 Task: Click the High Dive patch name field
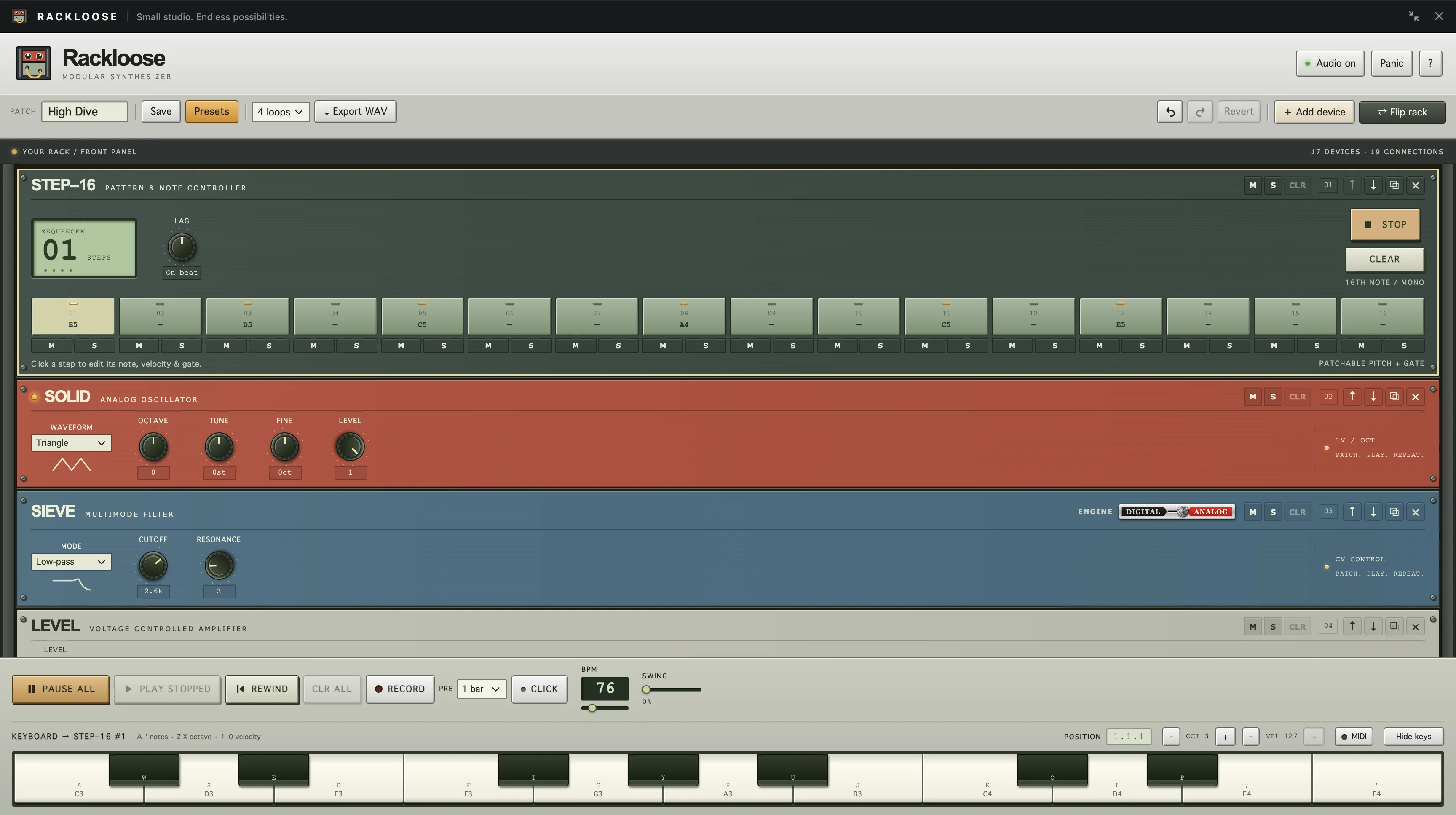84,111
